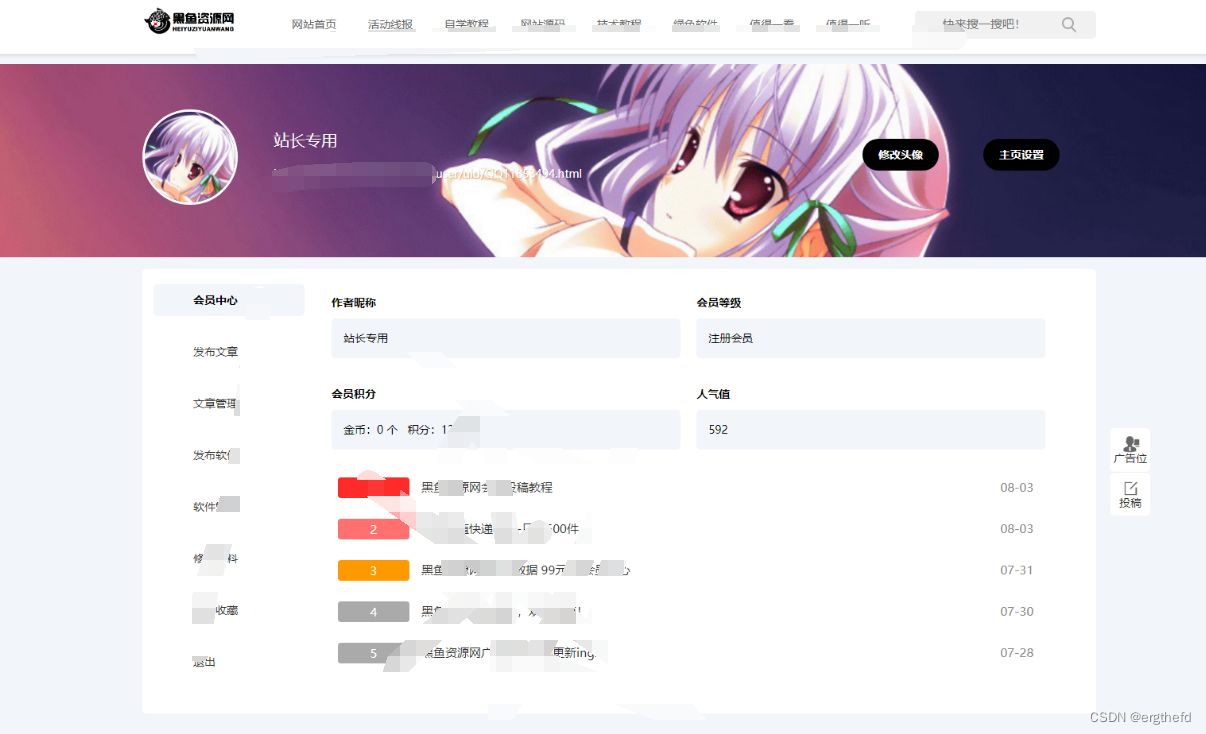Open the 发布文章 sidebar link
This screenshot has width=1206, height=734.
tap(214, 351)
